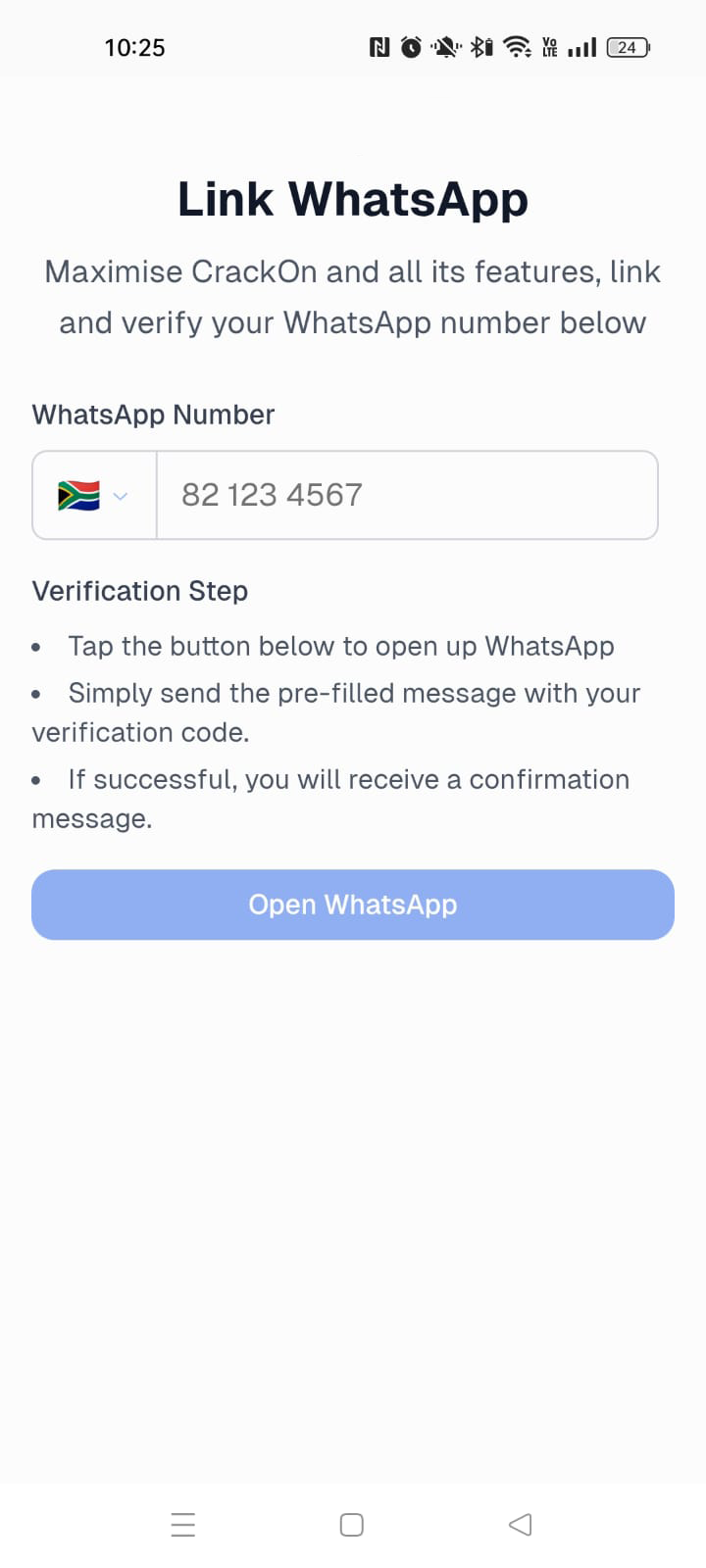Tap the Link WhatsApp heading
This screenshot has height=1568, width=706.
point(353,199)
